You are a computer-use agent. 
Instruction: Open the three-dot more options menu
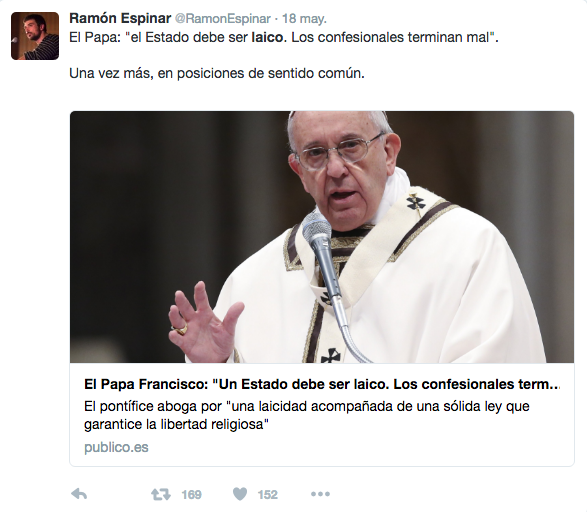[320, 494]
